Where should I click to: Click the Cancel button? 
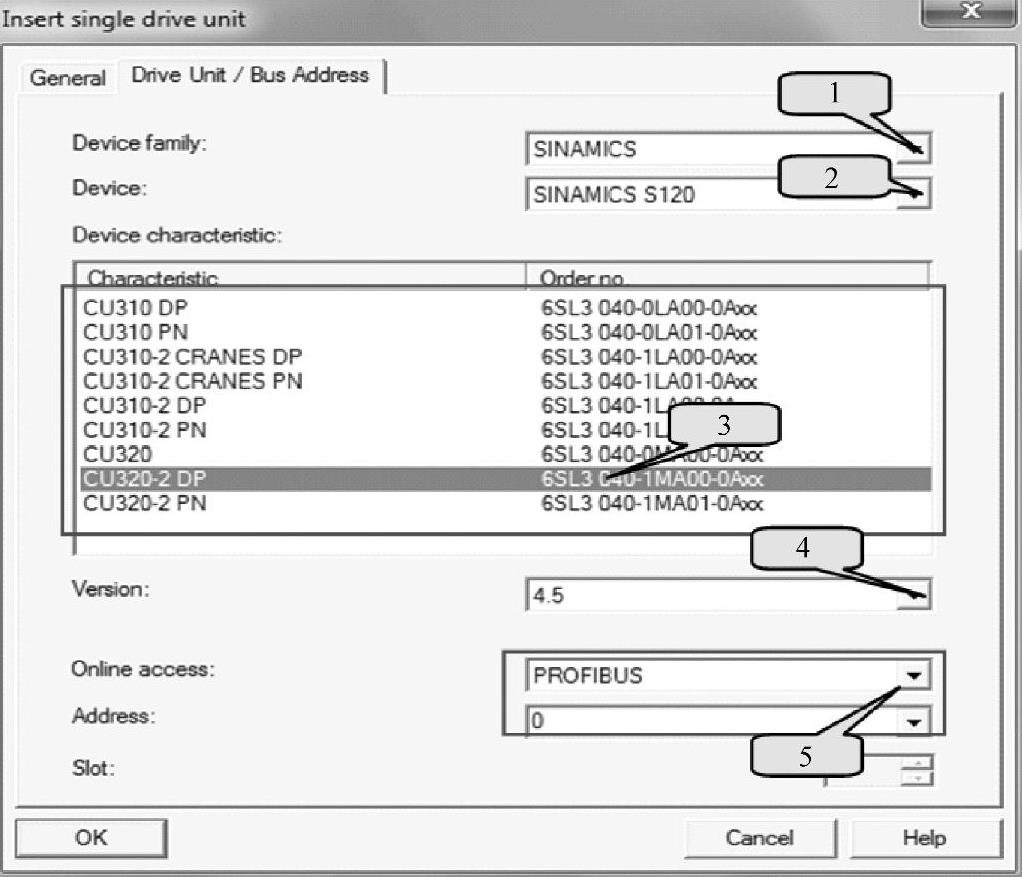(x=760, y=838)
